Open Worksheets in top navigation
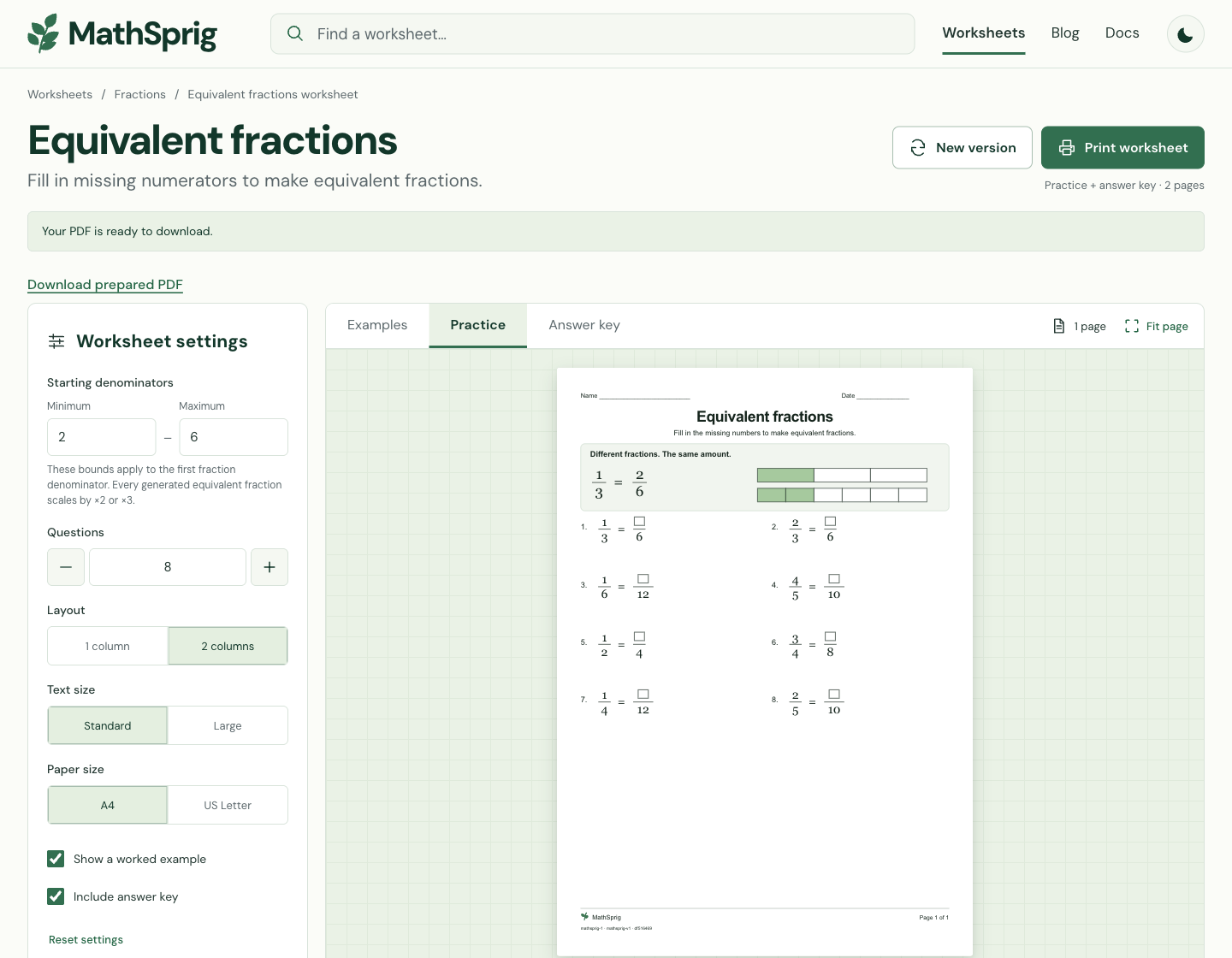The height and width of the screenshot is (958, 1232). pos(984,33)
